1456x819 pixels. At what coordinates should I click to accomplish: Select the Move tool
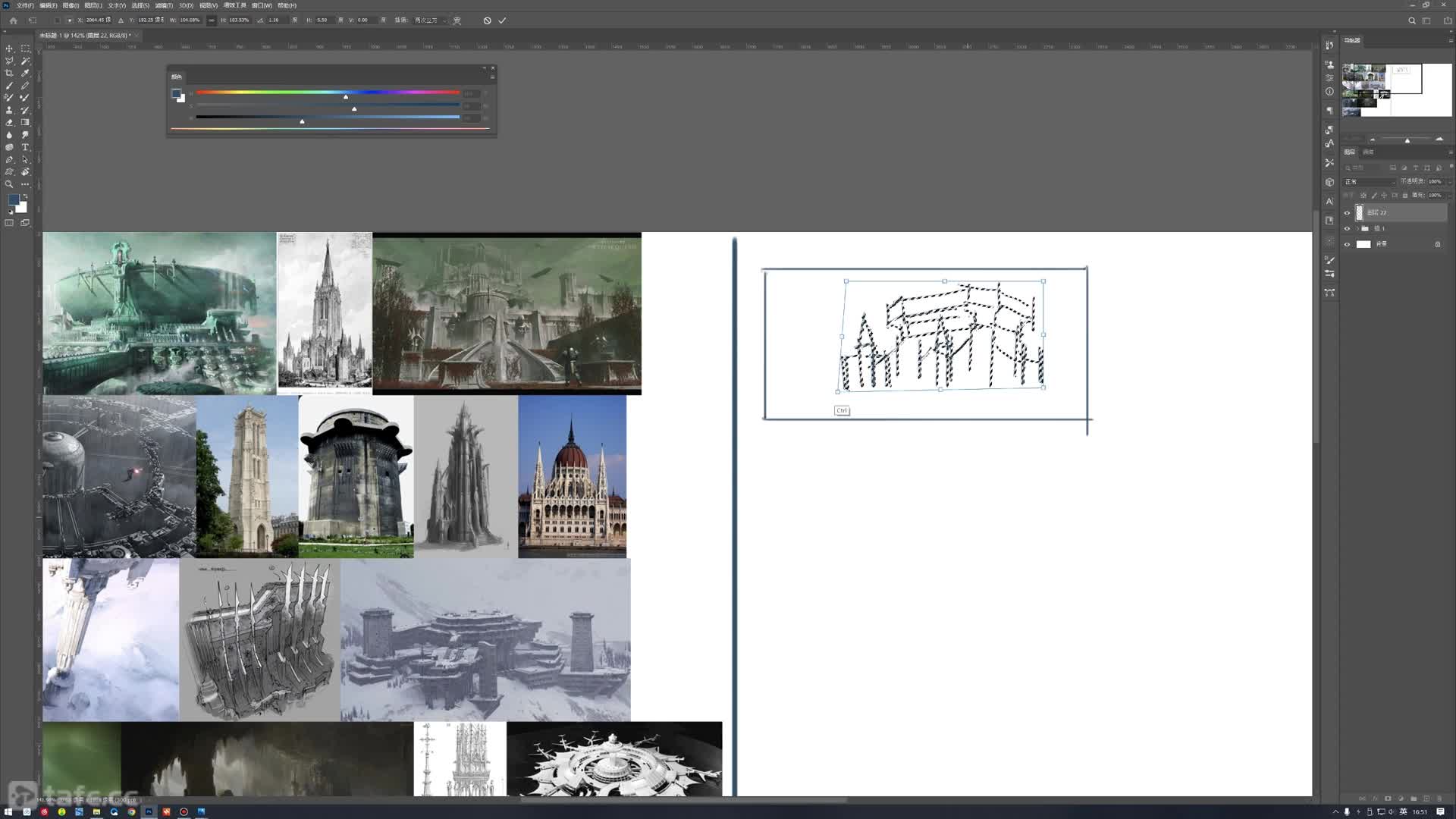(x=9, y=49)
